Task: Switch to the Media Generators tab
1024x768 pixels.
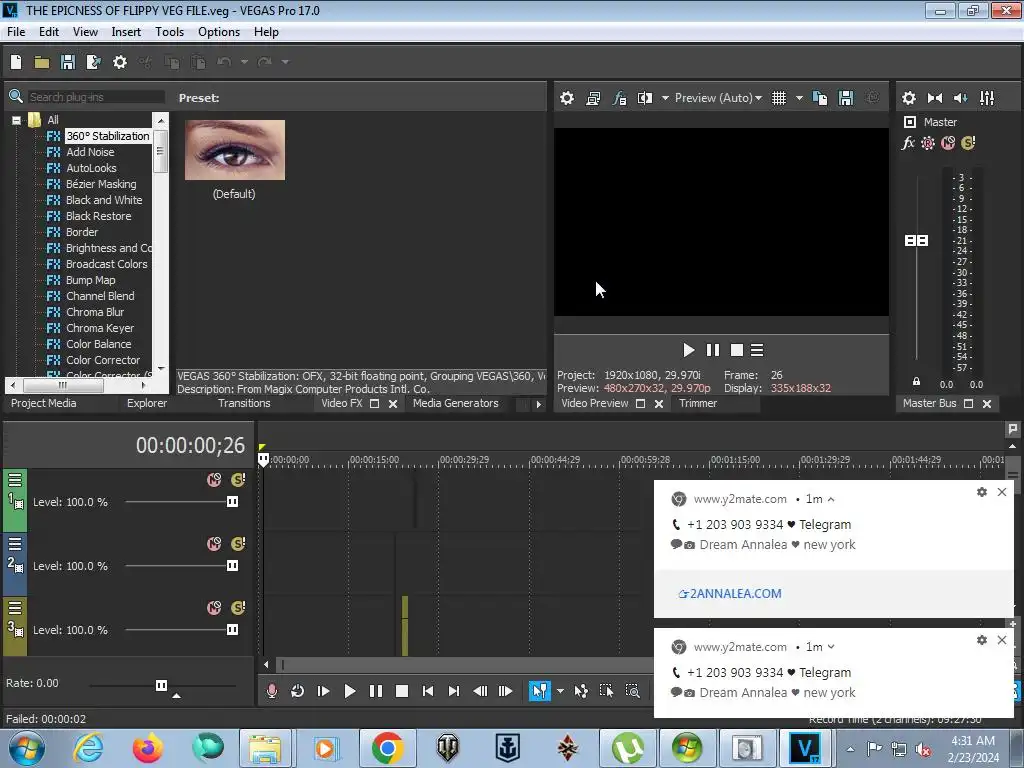Action: coord(455,404)
